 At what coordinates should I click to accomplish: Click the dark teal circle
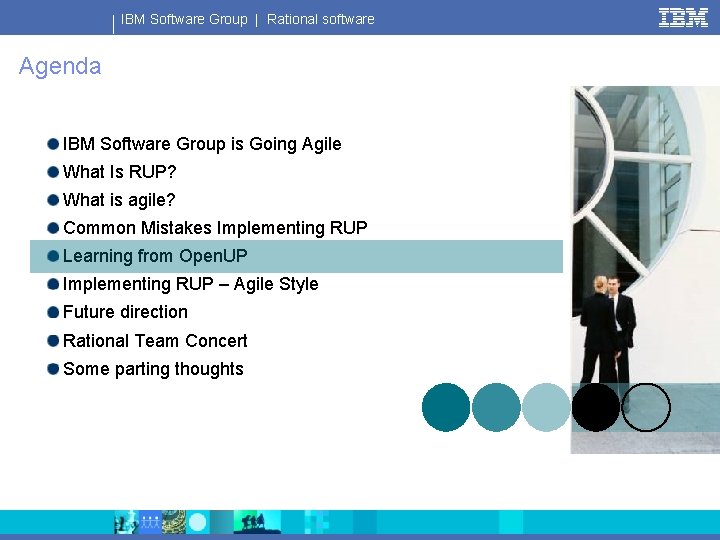tap(446, 407)
